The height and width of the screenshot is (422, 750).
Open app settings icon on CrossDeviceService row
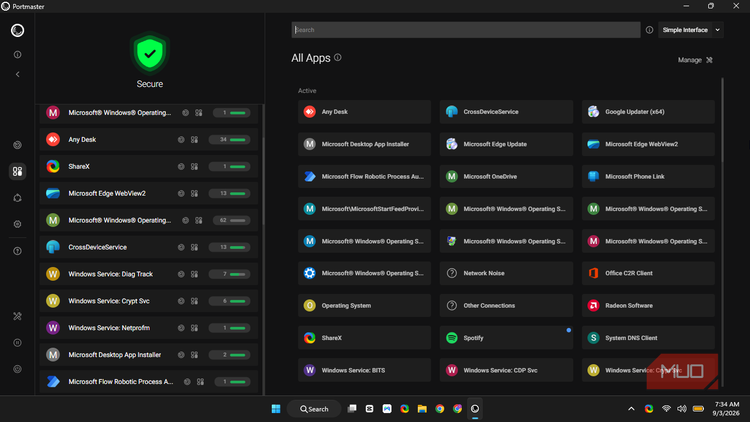point(195,247)
